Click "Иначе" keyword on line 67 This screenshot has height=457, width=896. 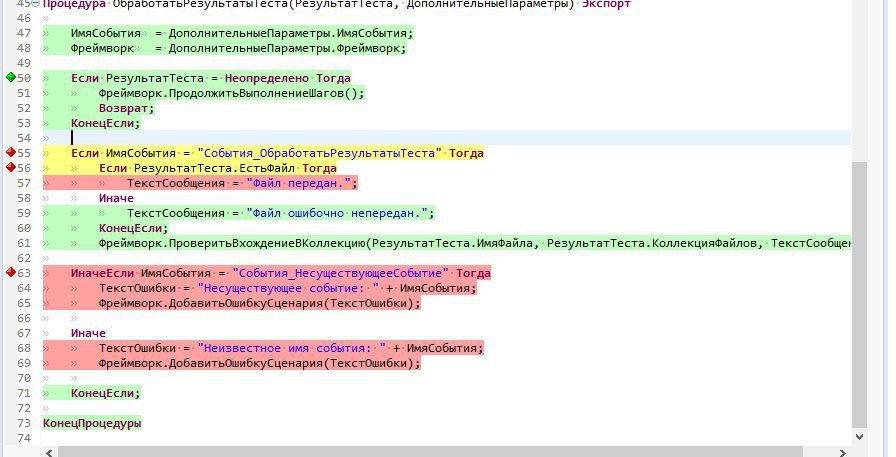tap(88, 333)
